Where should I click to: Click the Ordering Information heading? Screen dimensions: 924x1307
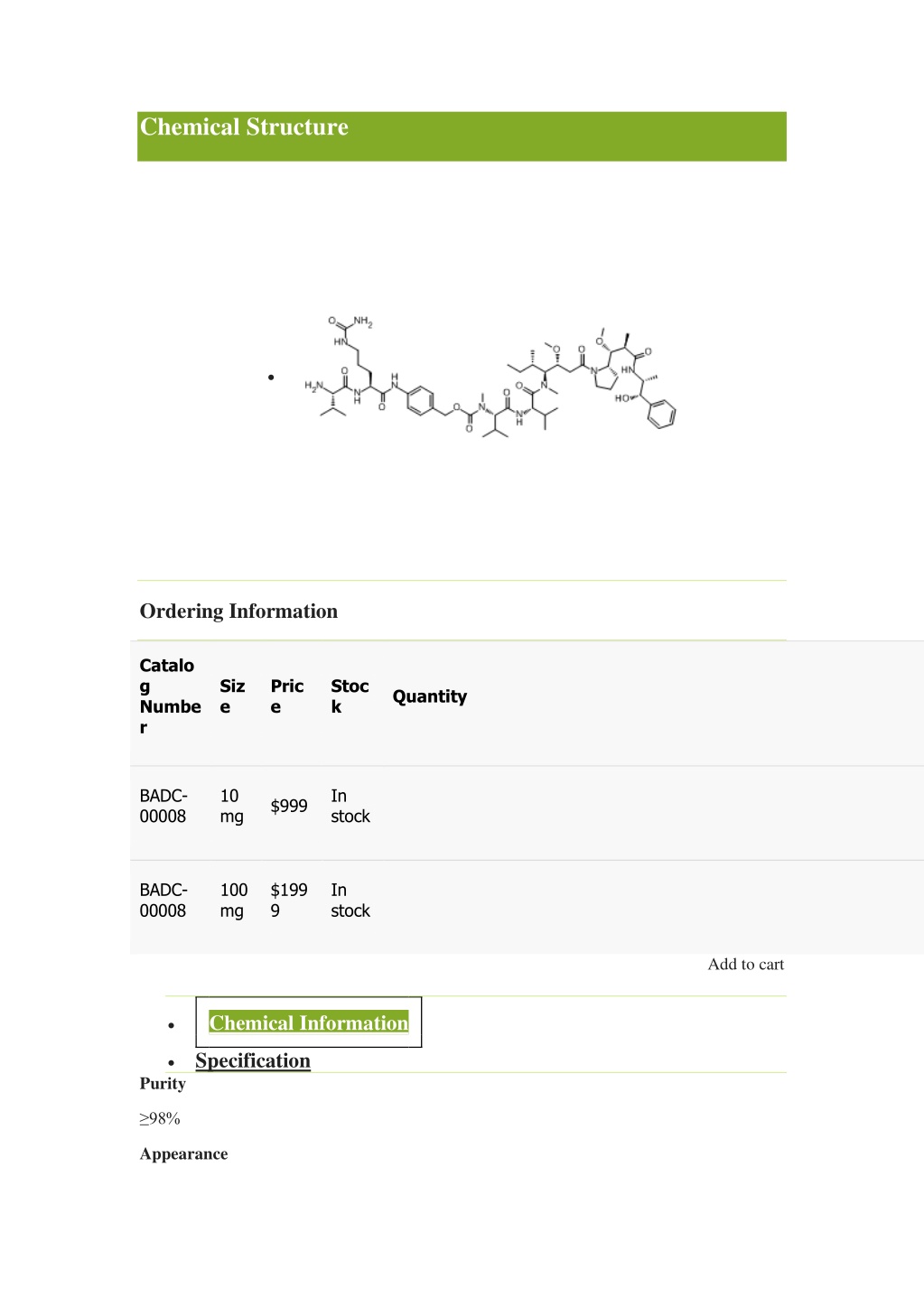coord(238,611)
